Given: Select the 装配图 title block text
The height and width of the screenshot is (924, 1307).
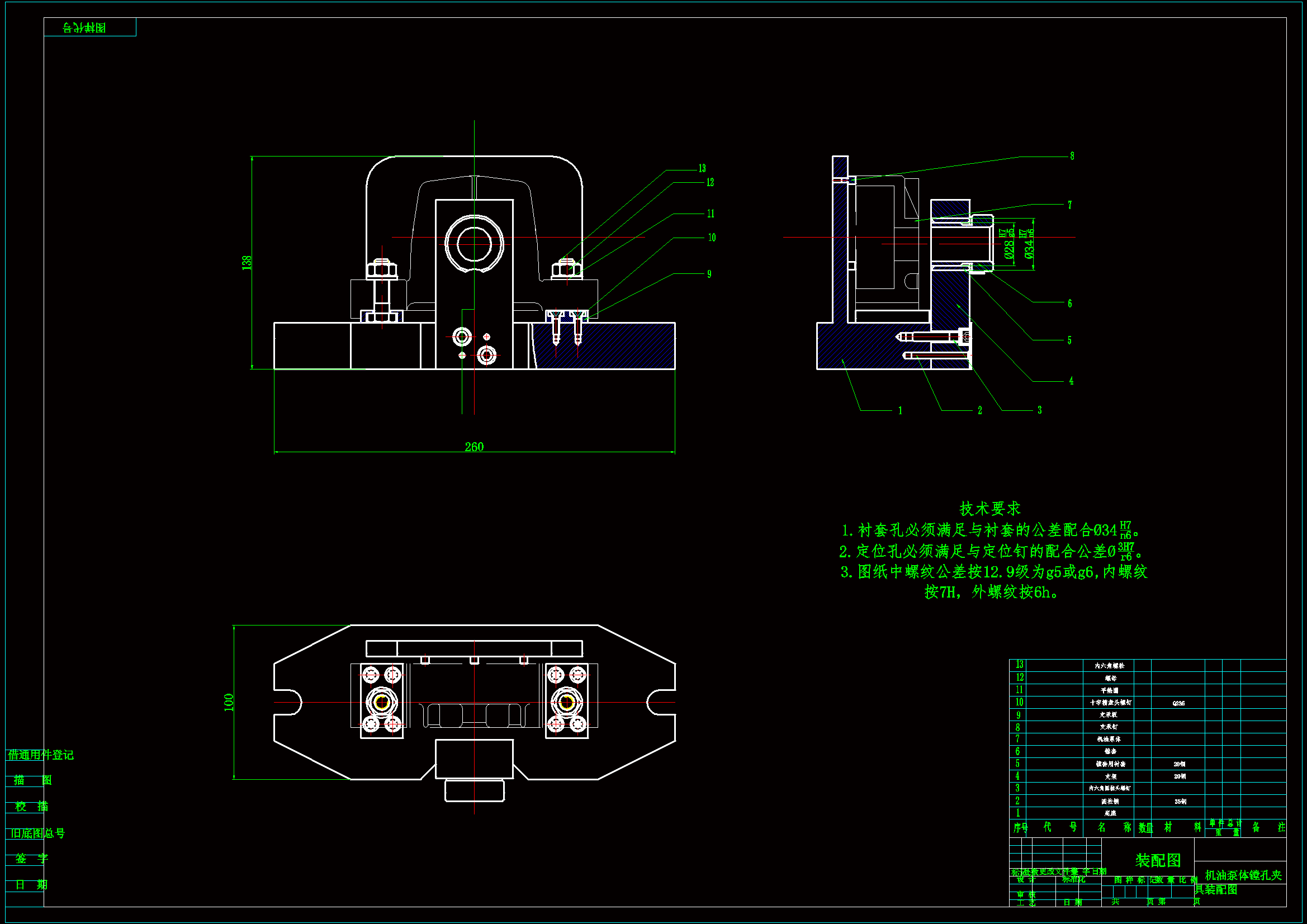Looking at the screenshot, I should pos(1158,860).
